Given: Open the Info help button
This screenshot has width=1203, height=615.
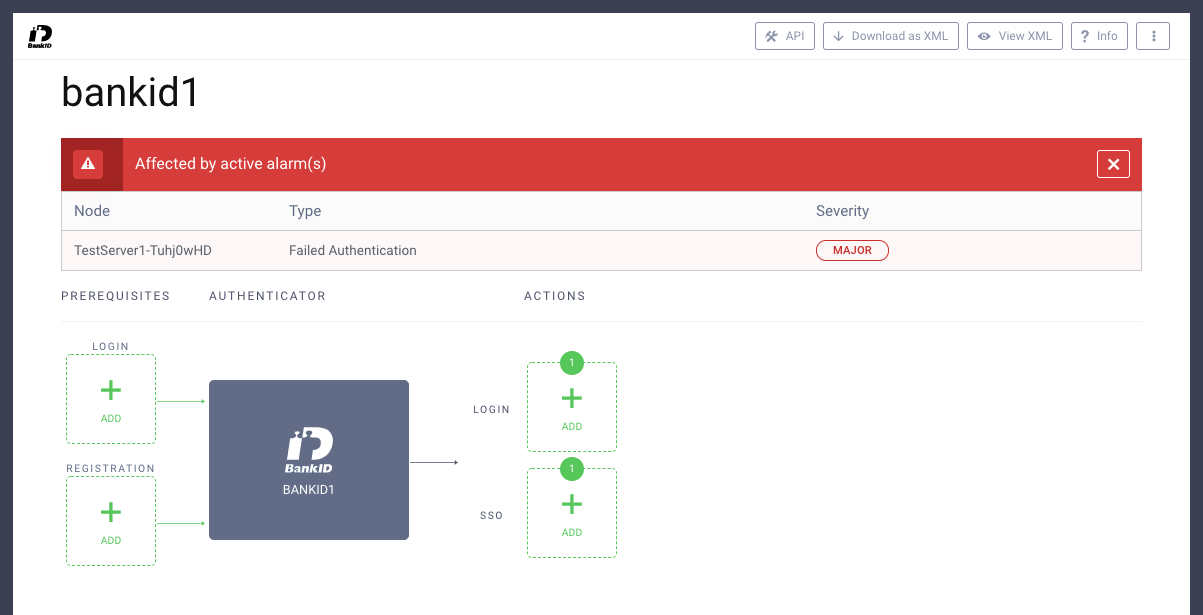Looking at the screenshot, I should (x=1098, y=36).
